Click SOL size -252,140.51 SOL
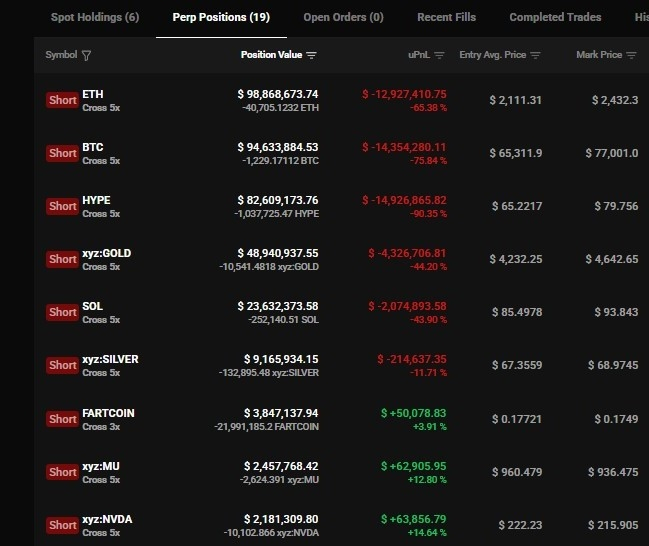The height and width of the screenshot is (546, 649). pos(284,320)
